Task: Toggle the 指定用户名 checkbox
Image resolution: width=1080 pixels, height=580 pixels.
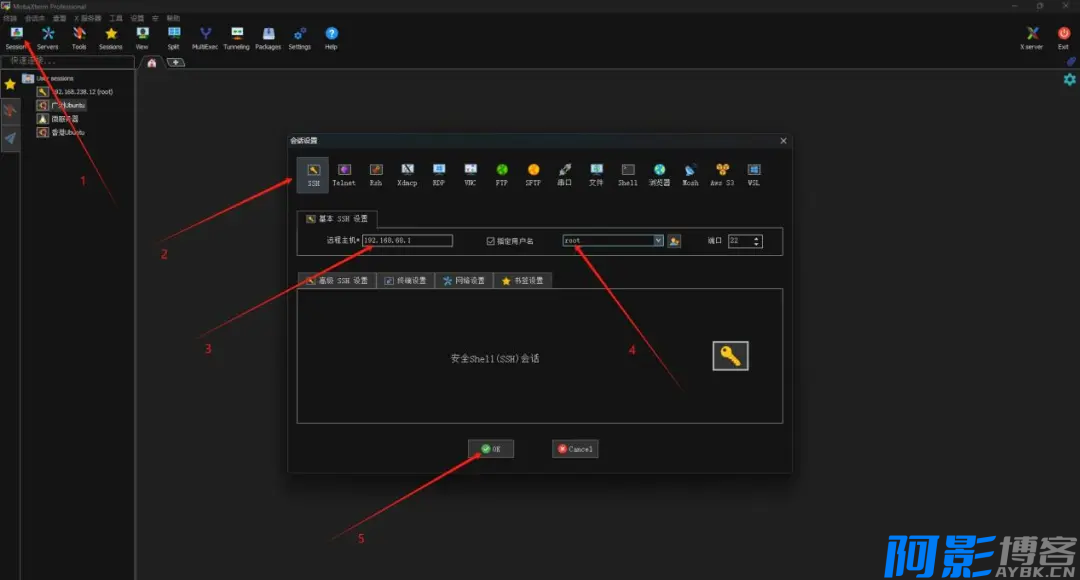Action: (x=490, y=241)
